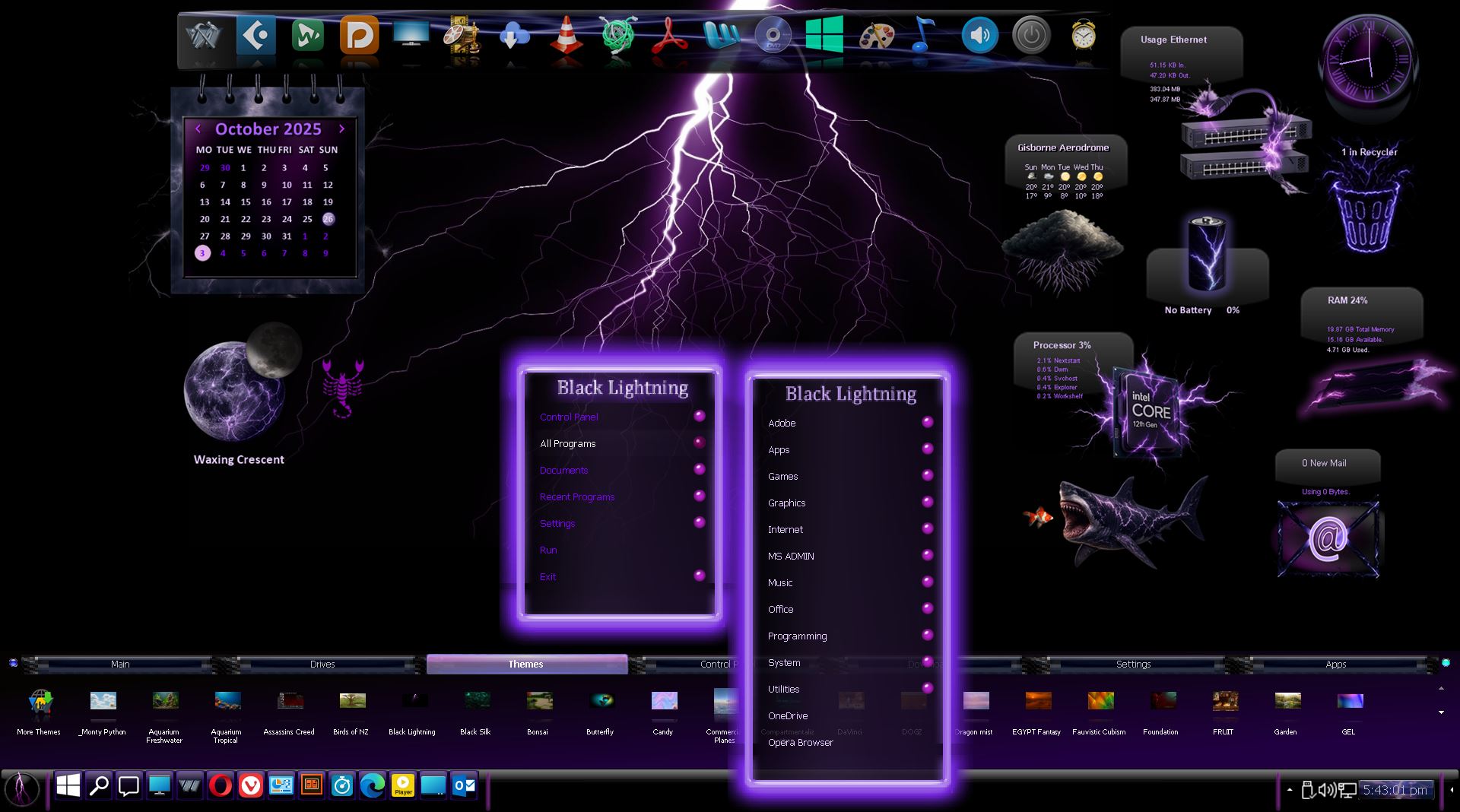Screen dimensions: 1460x812
Task: Expand the Games submenu
Action: coord(783,476)
